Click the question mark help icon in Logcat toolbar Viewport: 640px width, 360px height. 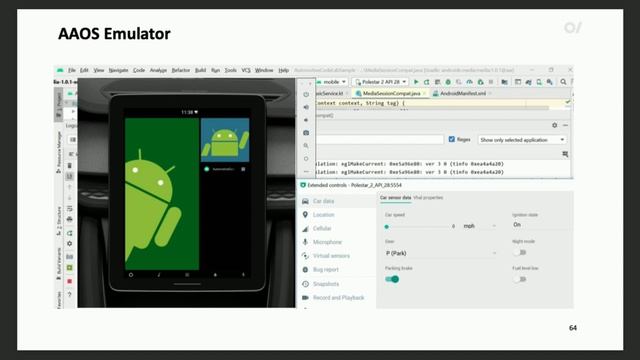(70, 294)
